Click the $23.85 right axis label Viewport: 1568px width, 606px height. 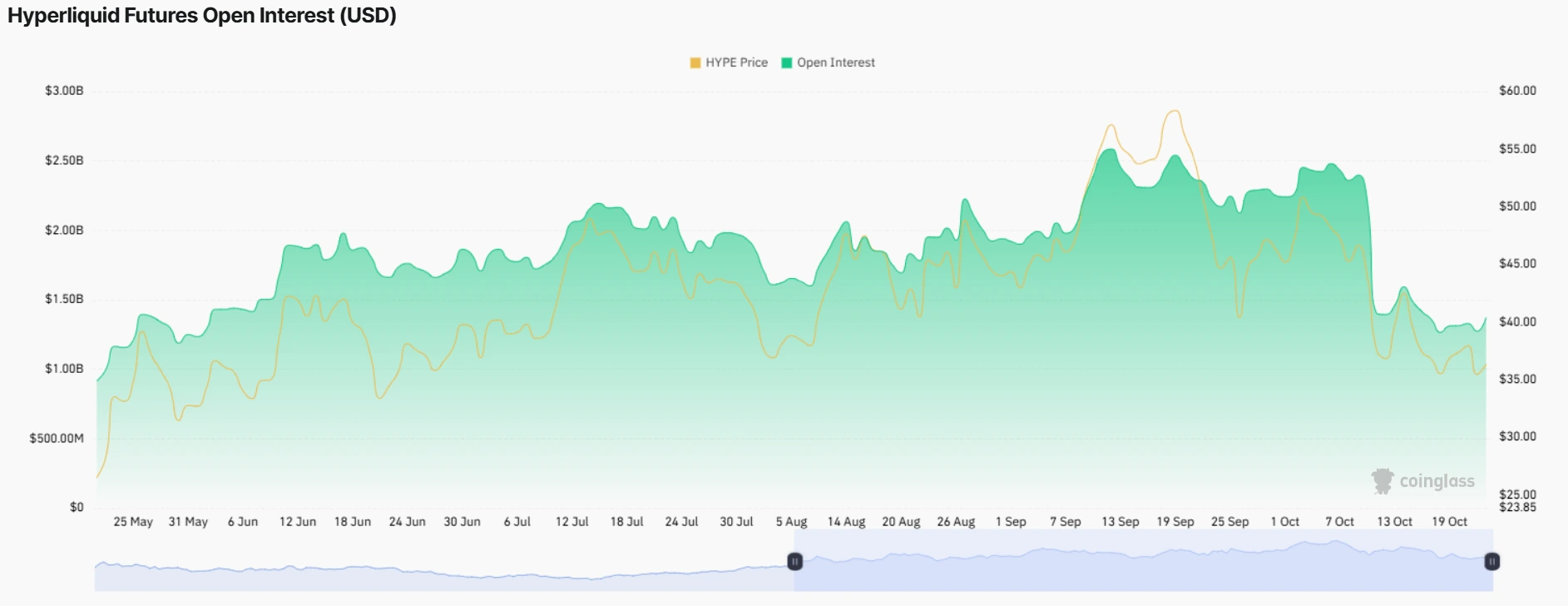point(1517,507)
